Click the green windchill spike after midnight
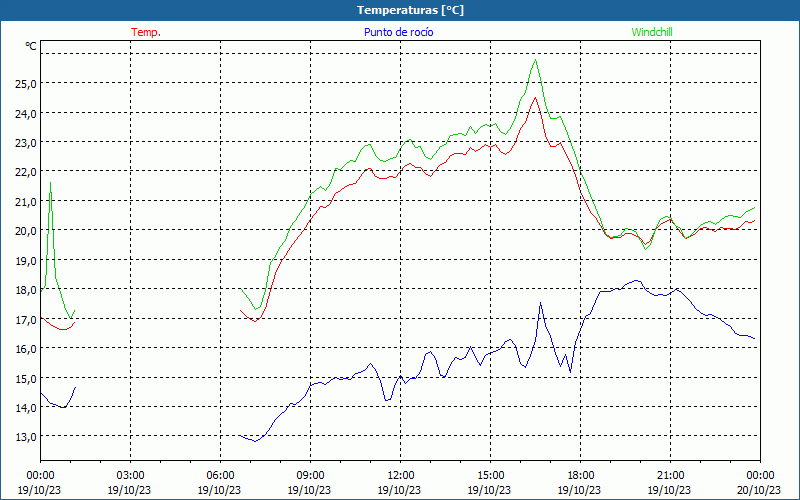This screenshot has height=500, width=800. click(50, 183)
